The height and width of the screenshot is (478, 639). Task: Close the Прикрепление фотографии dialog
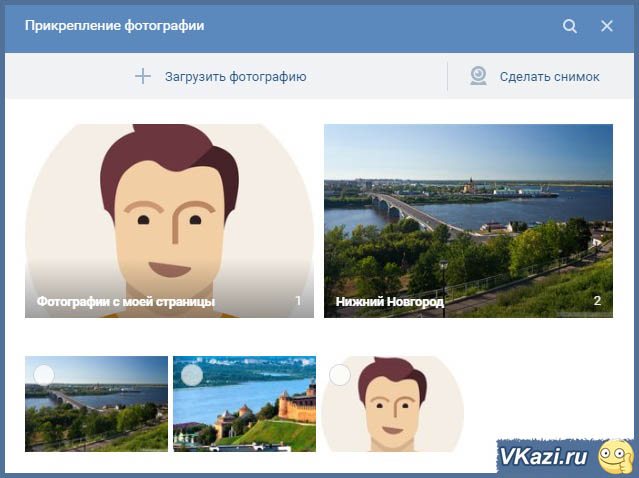point(607,26)
